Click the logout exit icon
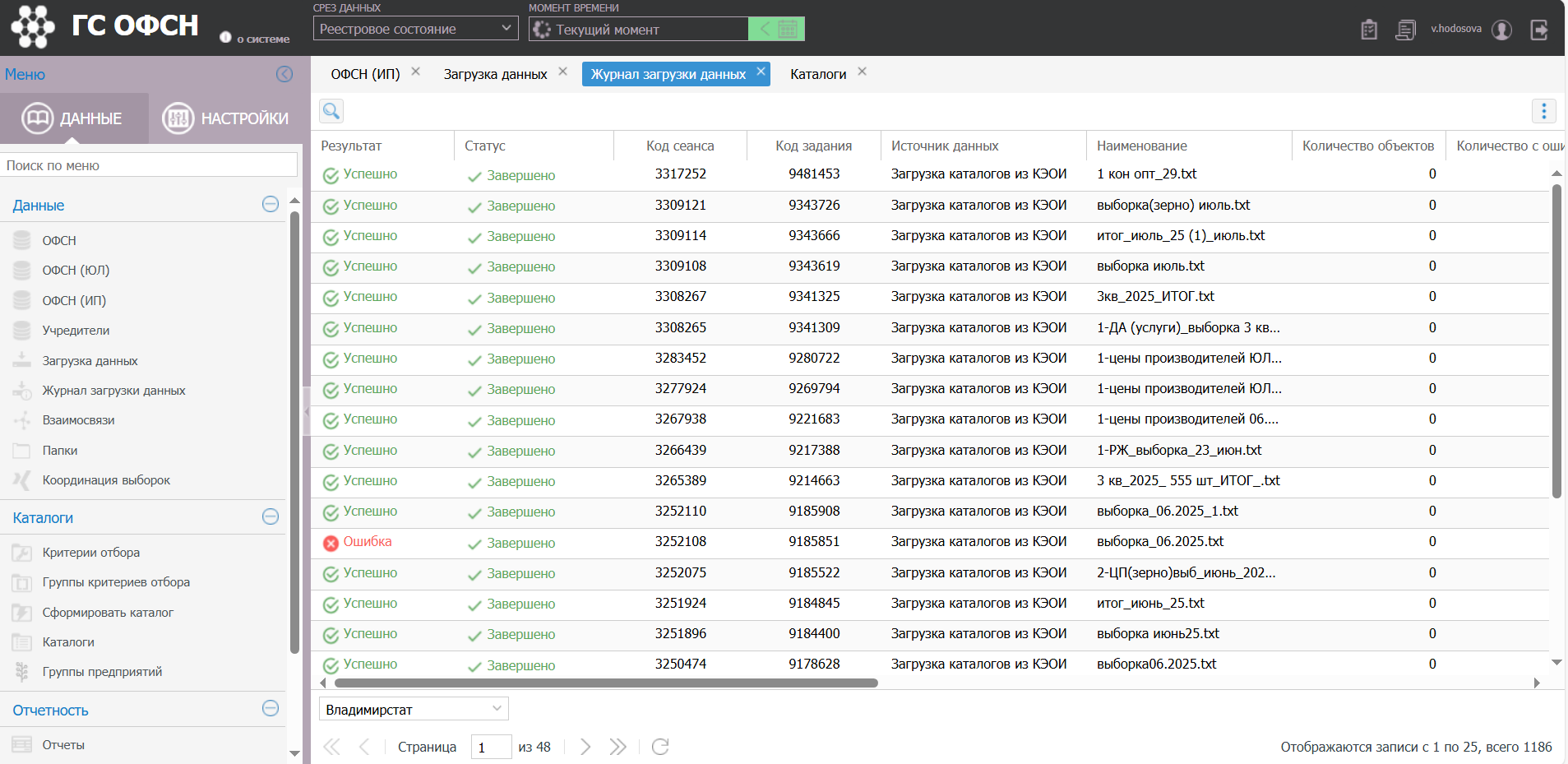This screenshot has height=764, width=1568. (x=1539, y=30)
